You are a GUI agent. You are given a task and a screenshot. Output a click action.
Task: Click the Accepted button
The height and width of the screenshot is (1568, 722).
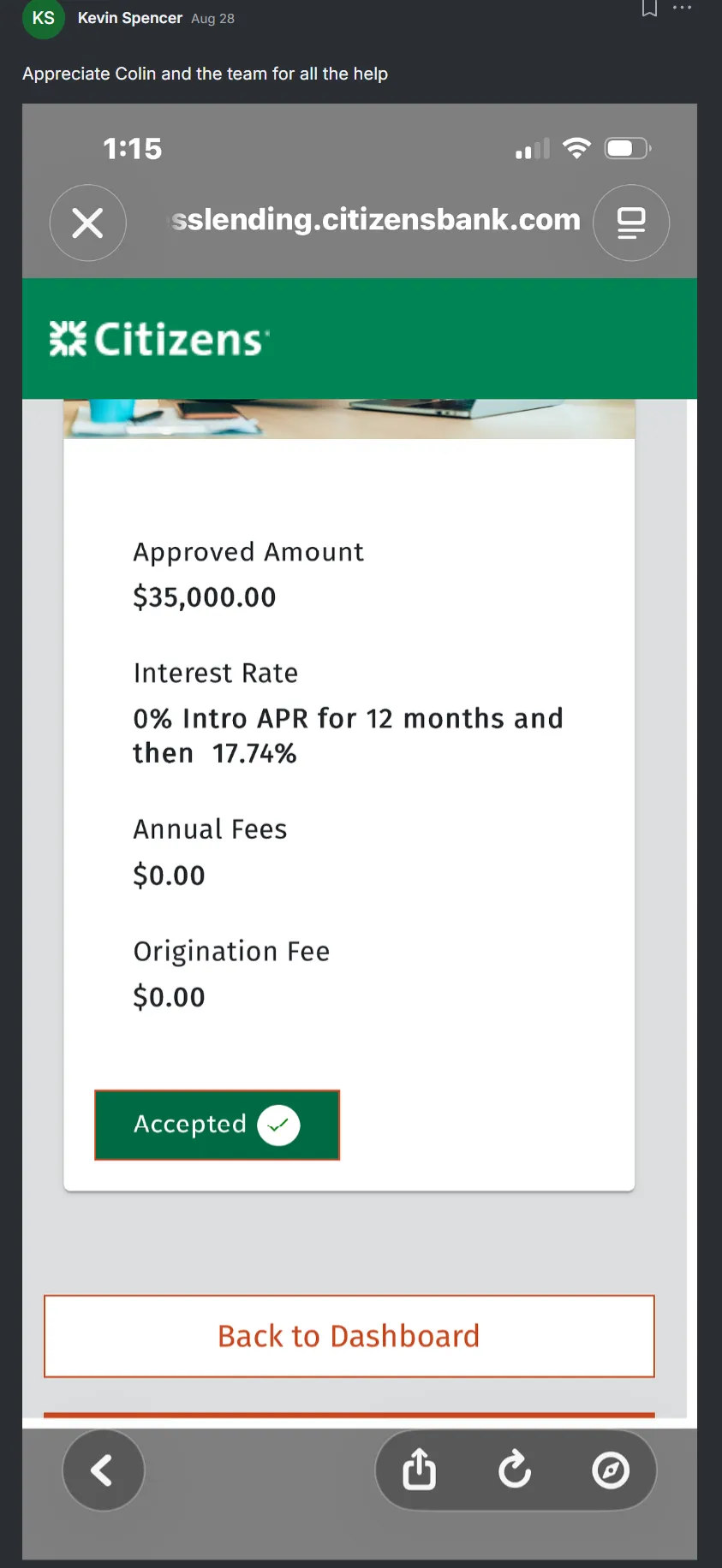tap(217, 1125)
